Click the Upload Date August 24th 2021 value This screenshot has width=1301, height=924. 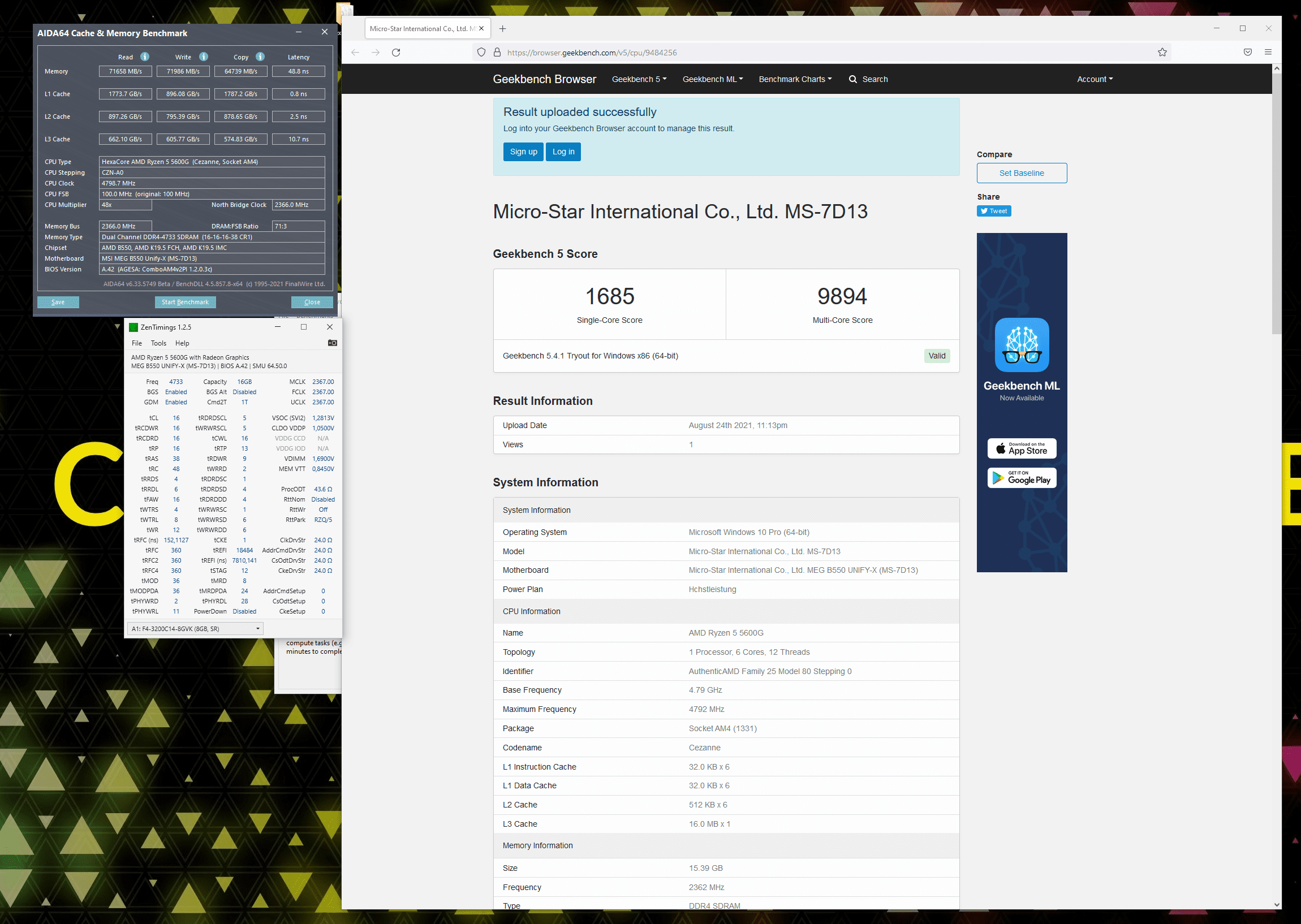(x=738, y=425)
